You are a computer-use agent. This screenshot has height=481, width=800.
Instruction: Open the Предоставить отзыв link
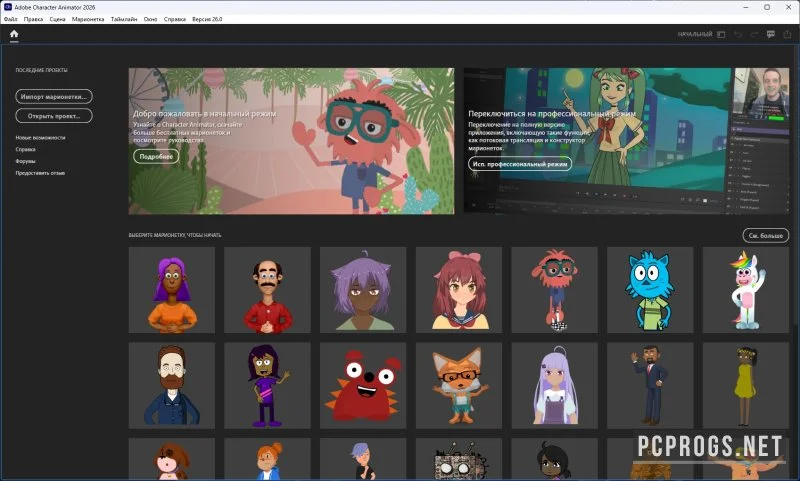click(x=40, y=173)
